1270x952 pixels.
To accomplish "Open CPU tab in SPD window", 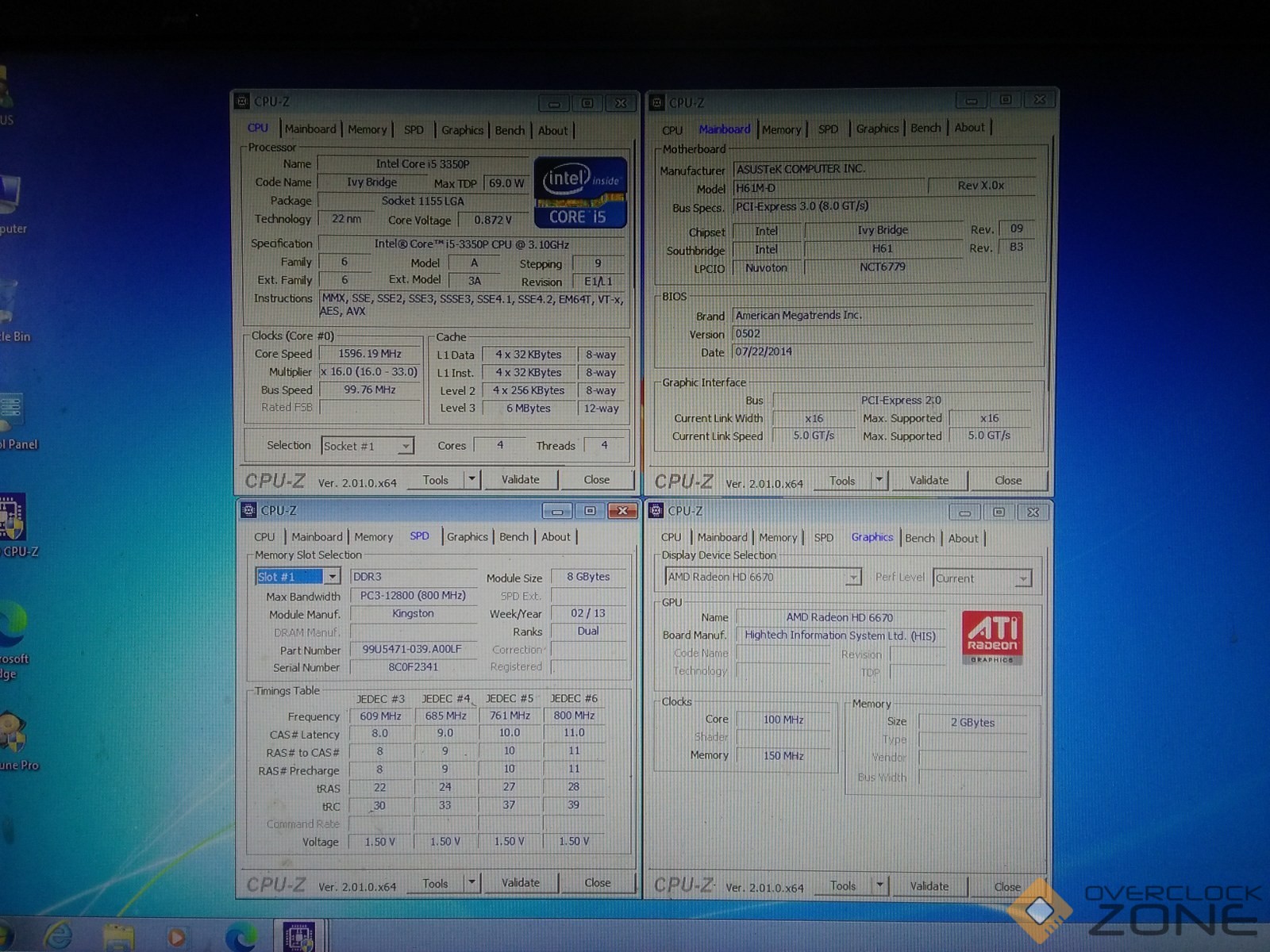I will coord(264,537).
